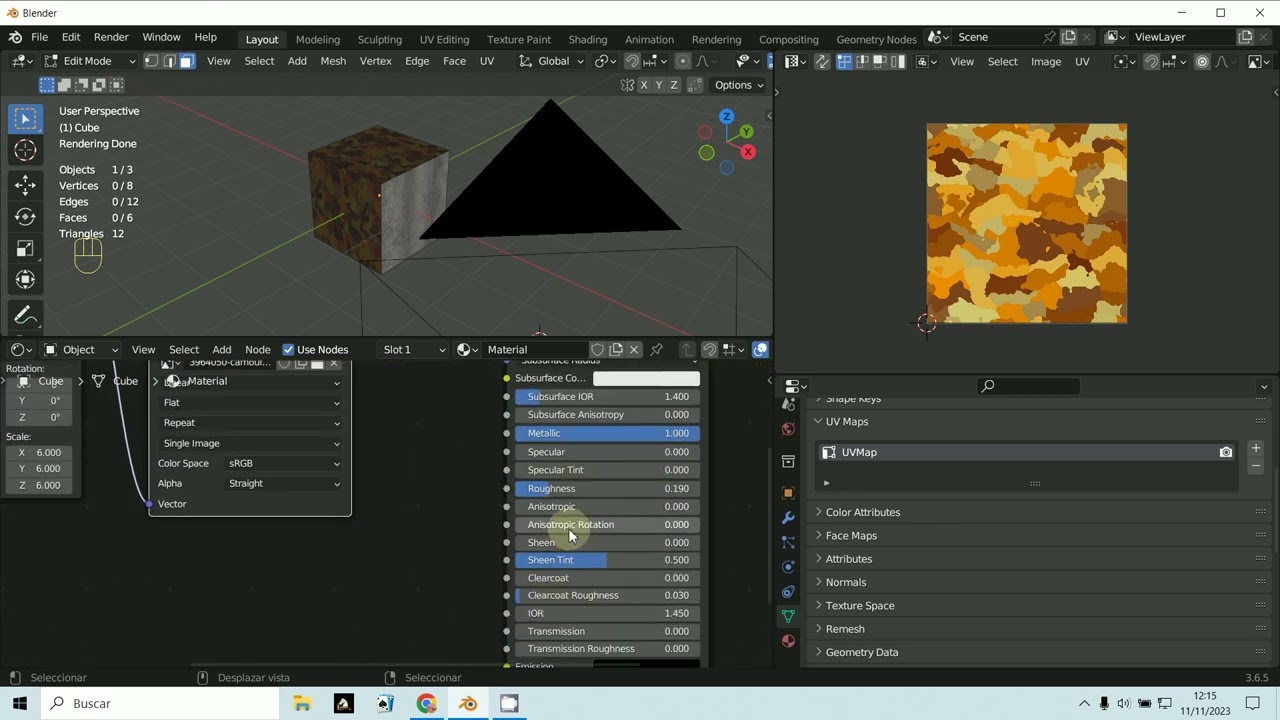This screenshot has width=1280, height=720.
Task: Pick the Annotate pencil tool
Action: pyautogui.click(x=25, y=315)
